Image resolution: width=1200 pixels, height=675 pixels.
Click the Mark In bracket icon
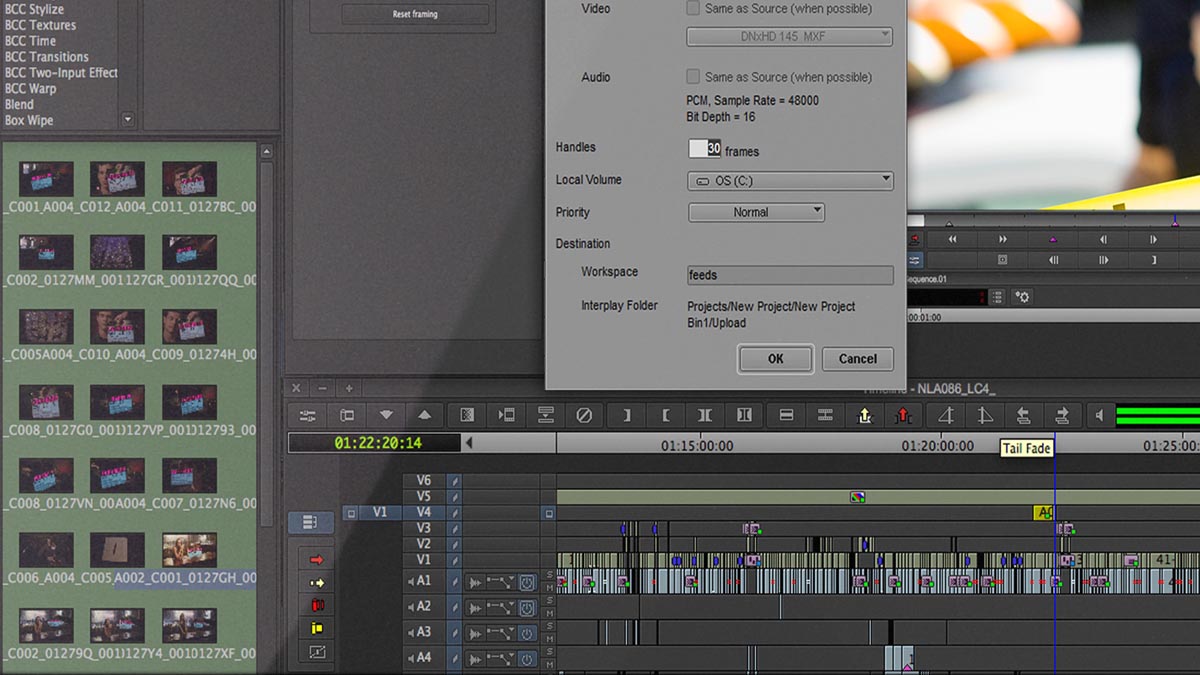pyautogui.click(x=666, y=415)
